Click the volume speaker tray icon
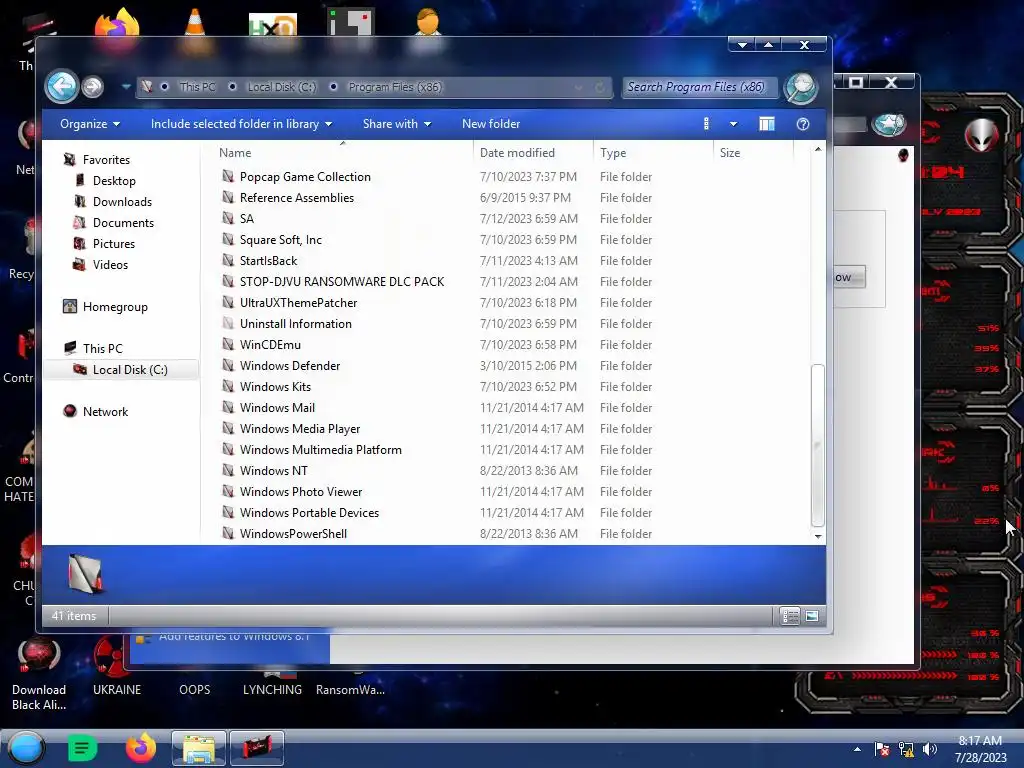The height and width of the screenshot is (768, 1024). (x=929, y=749)
